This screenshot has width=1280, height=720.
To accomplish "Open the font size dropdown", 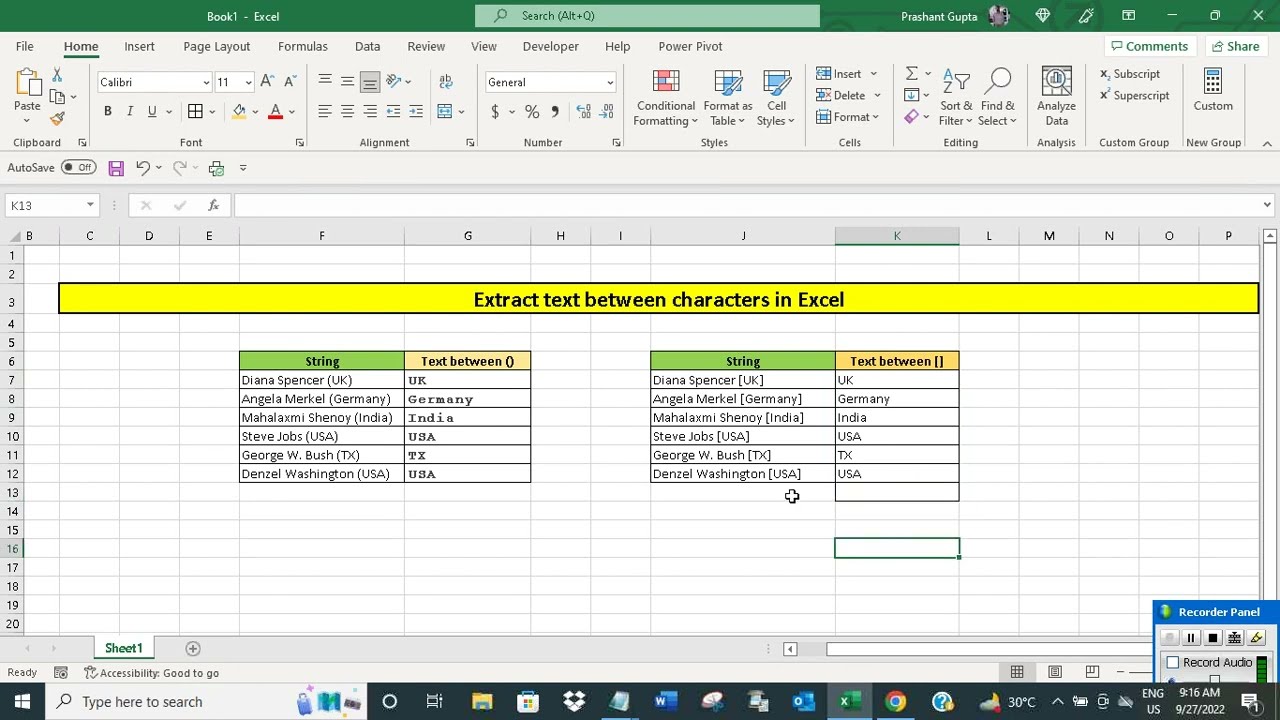I will click(248, 82).
